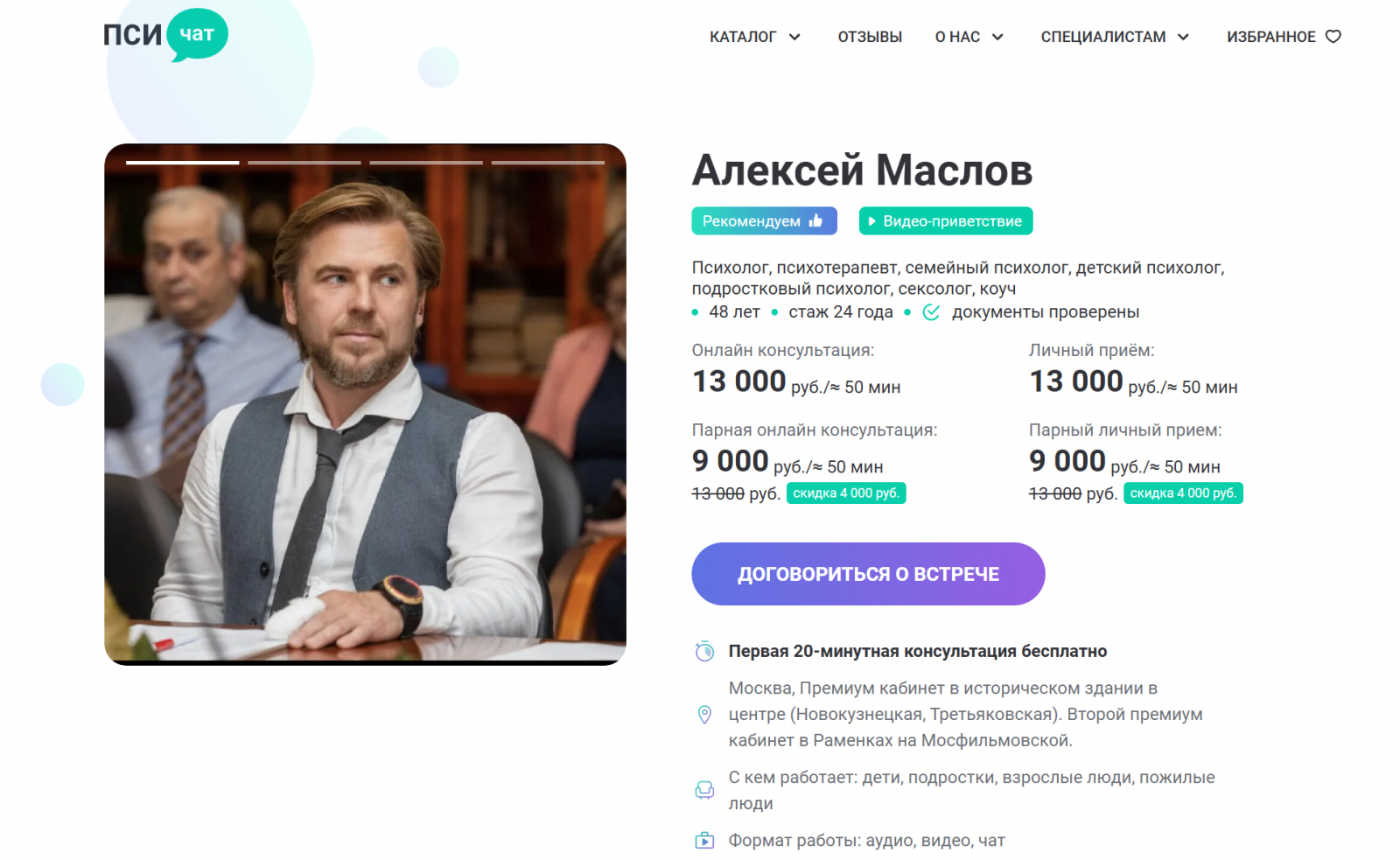Screen dimensions: 1400x860
Task: Open the Отзывы menu item
Action: 870,37
